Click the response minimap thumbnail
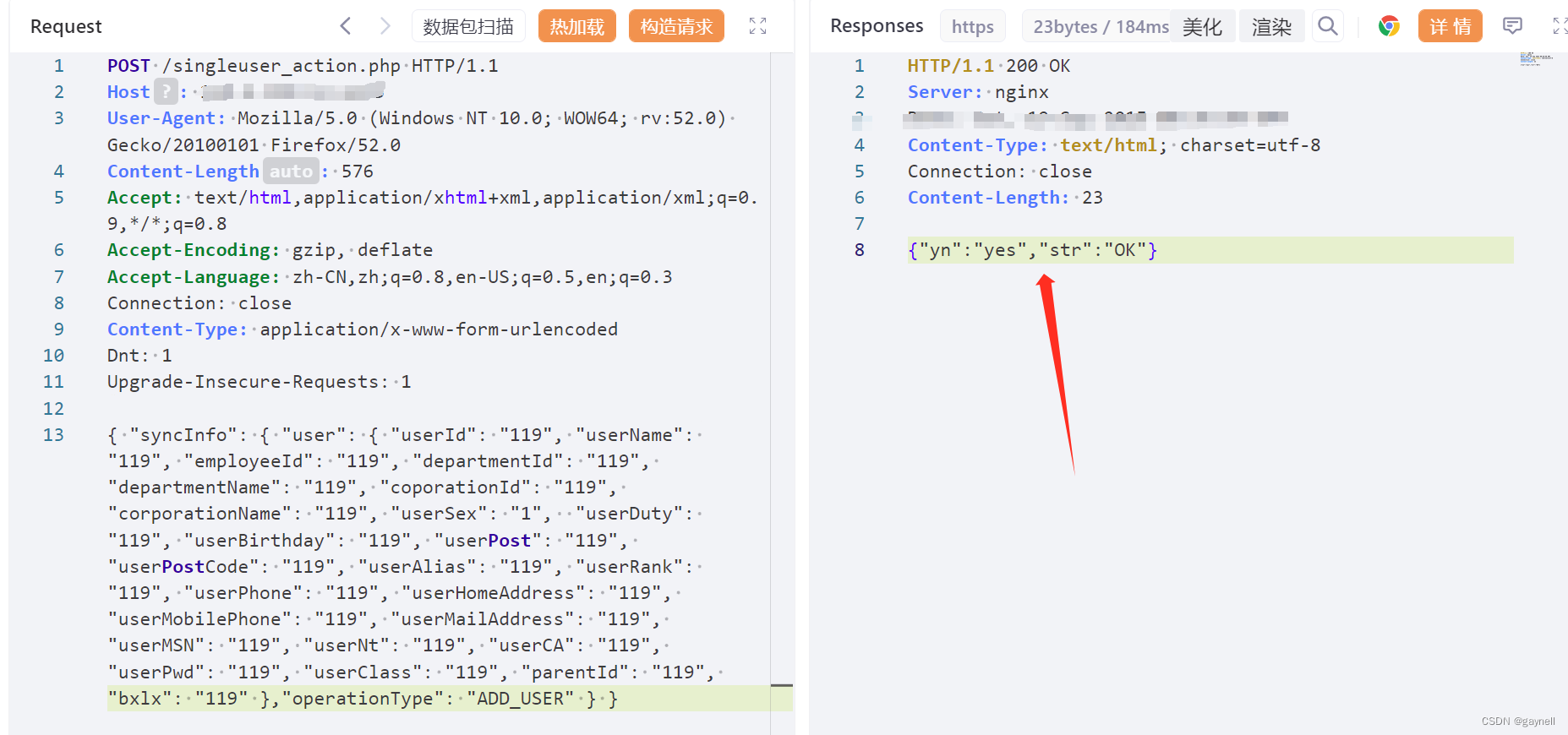The image size is (1568, 735). pos(1536,58)
